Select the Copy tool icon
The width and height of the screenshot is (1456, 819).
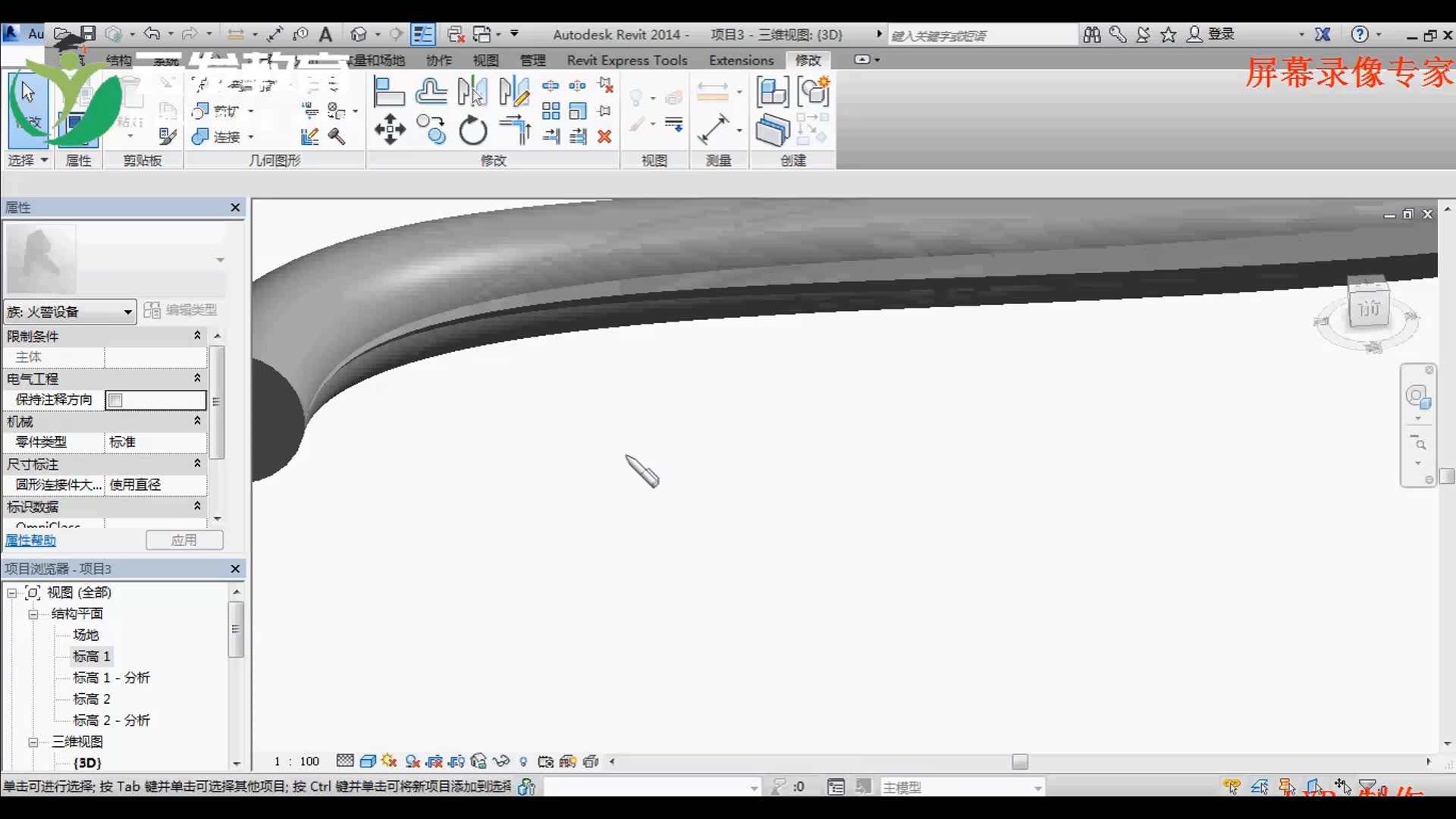(x=431, y=130)
